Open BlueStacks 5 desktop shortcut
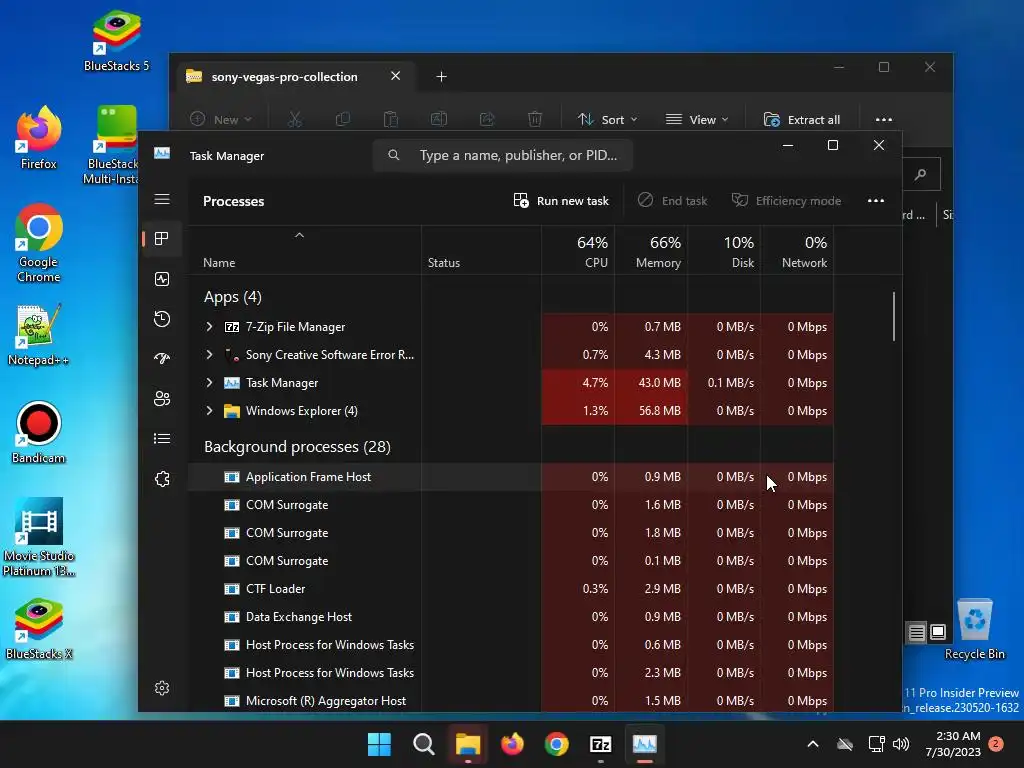Image resolution: width=1024 pixels, height=768 pixels. [116, 40]
